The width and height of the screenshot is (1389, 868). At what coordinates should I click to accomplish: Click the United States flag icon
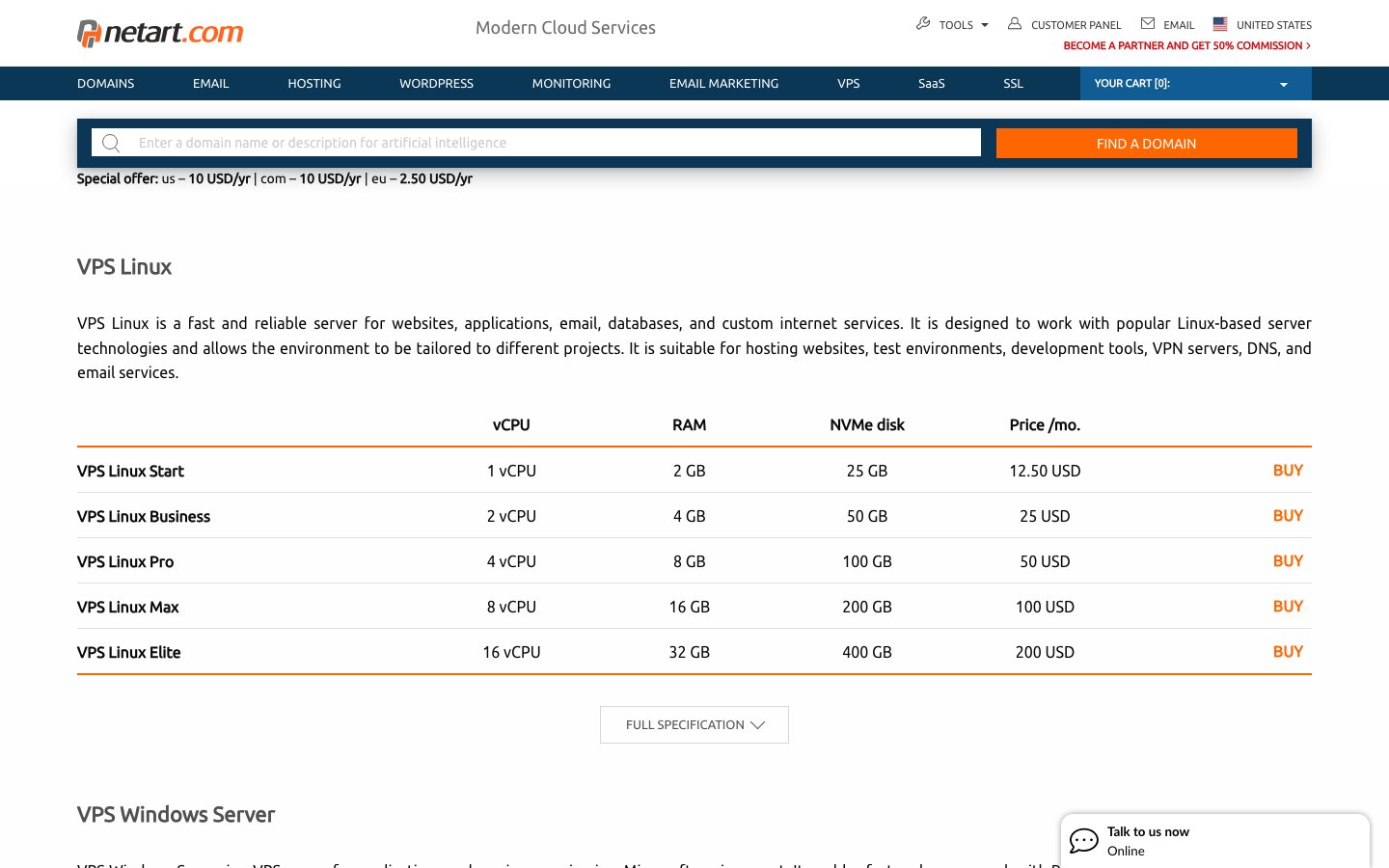pos(1220,23)
